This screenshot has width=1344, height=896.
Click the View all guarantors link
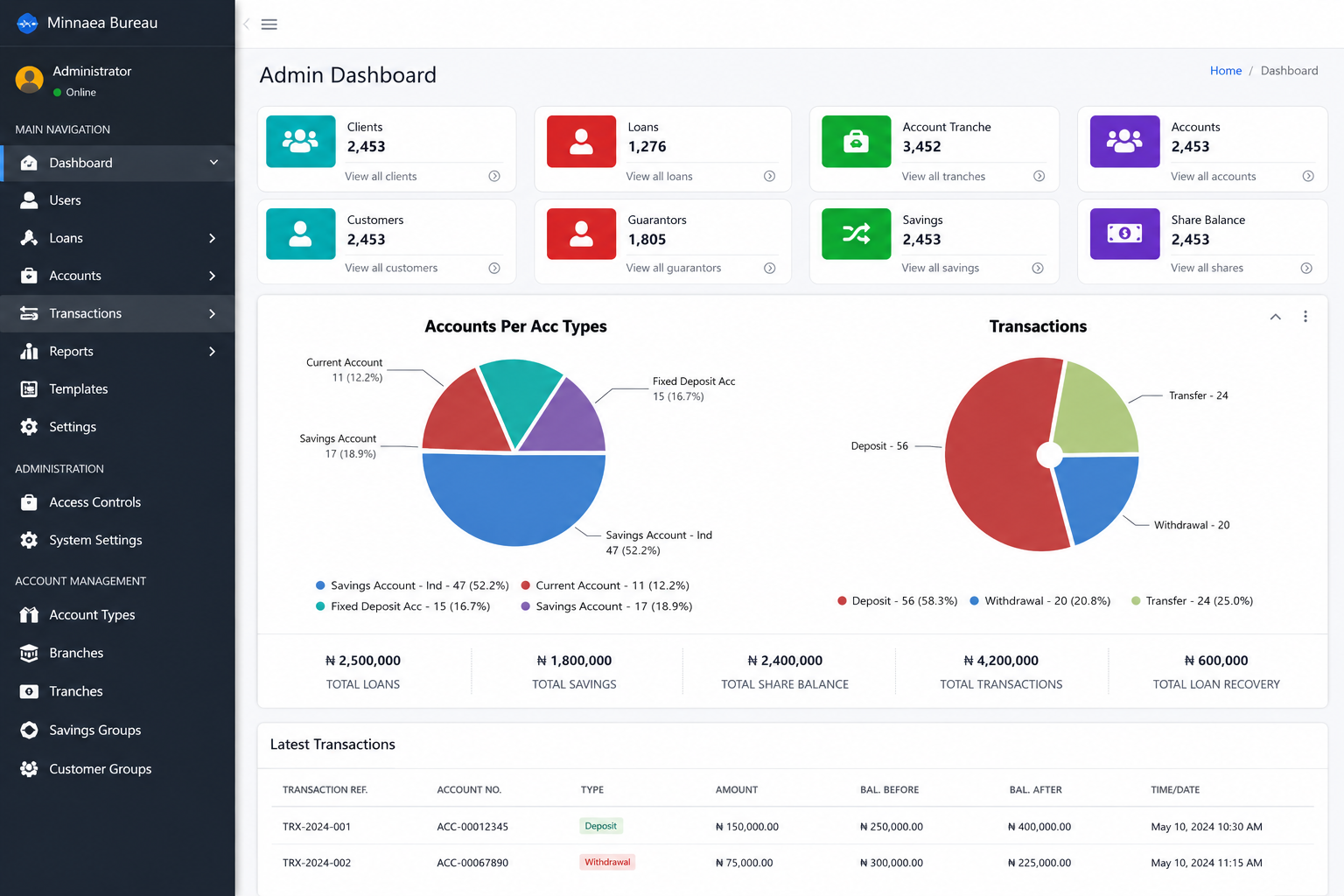click(673, 268)
